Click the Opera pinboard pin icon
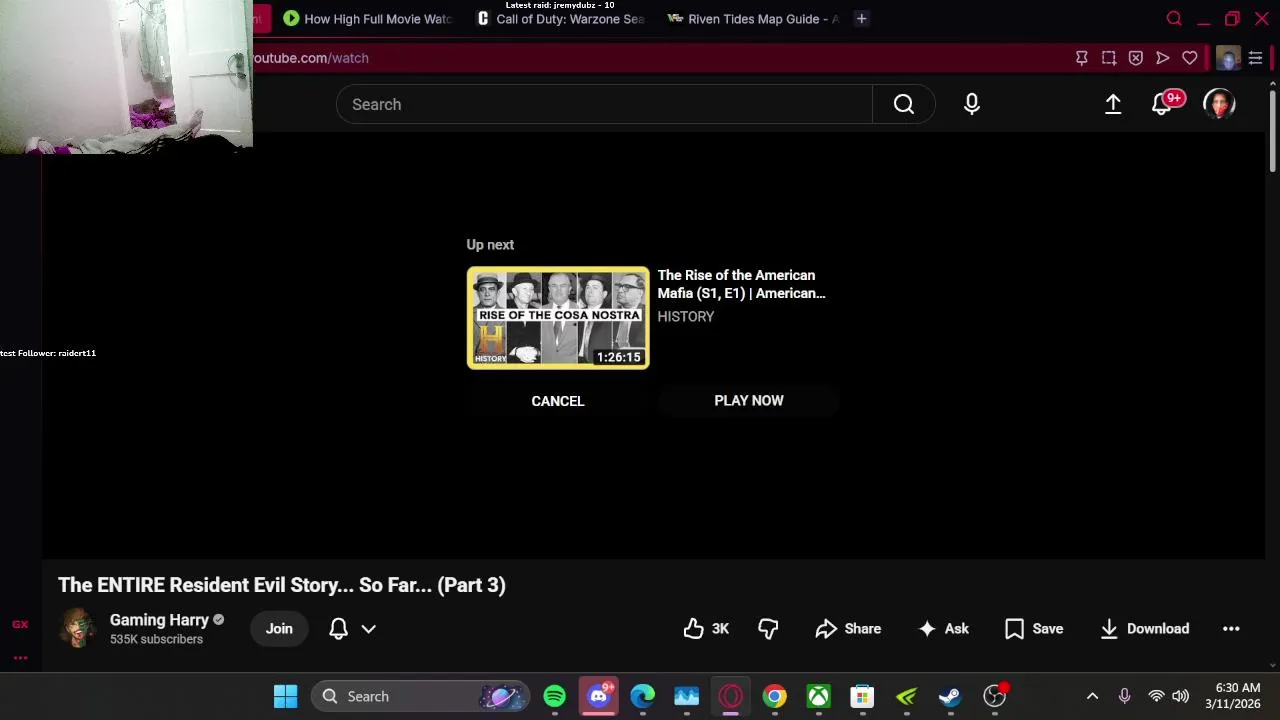 (x=1082, y=58)
